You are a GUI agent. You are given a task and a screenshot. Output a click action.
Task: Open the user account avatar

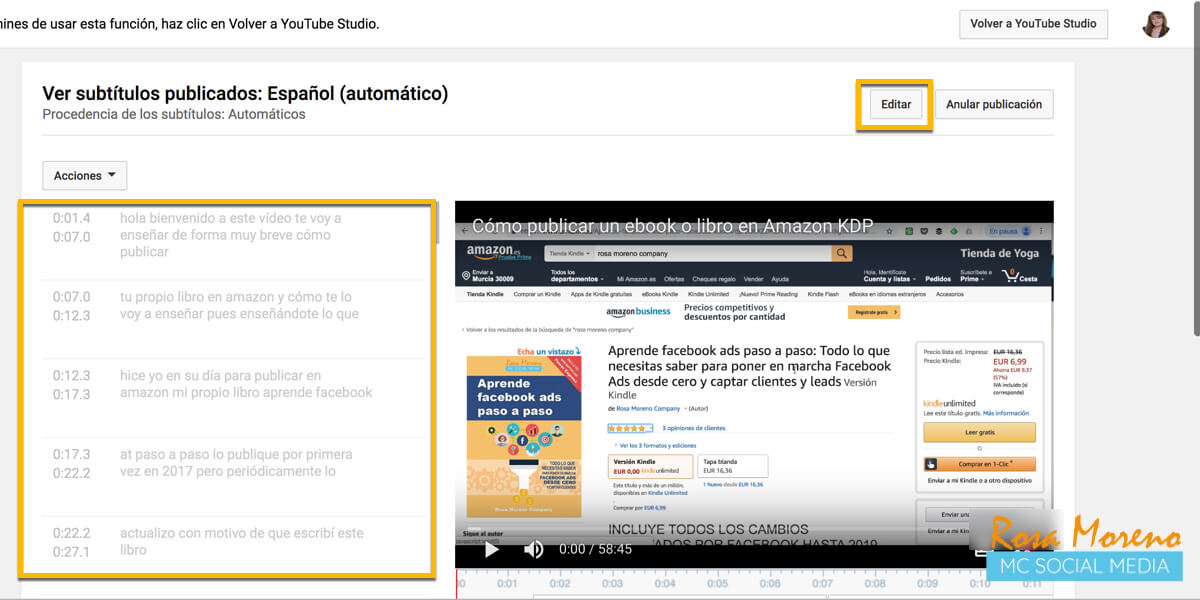1156,24
